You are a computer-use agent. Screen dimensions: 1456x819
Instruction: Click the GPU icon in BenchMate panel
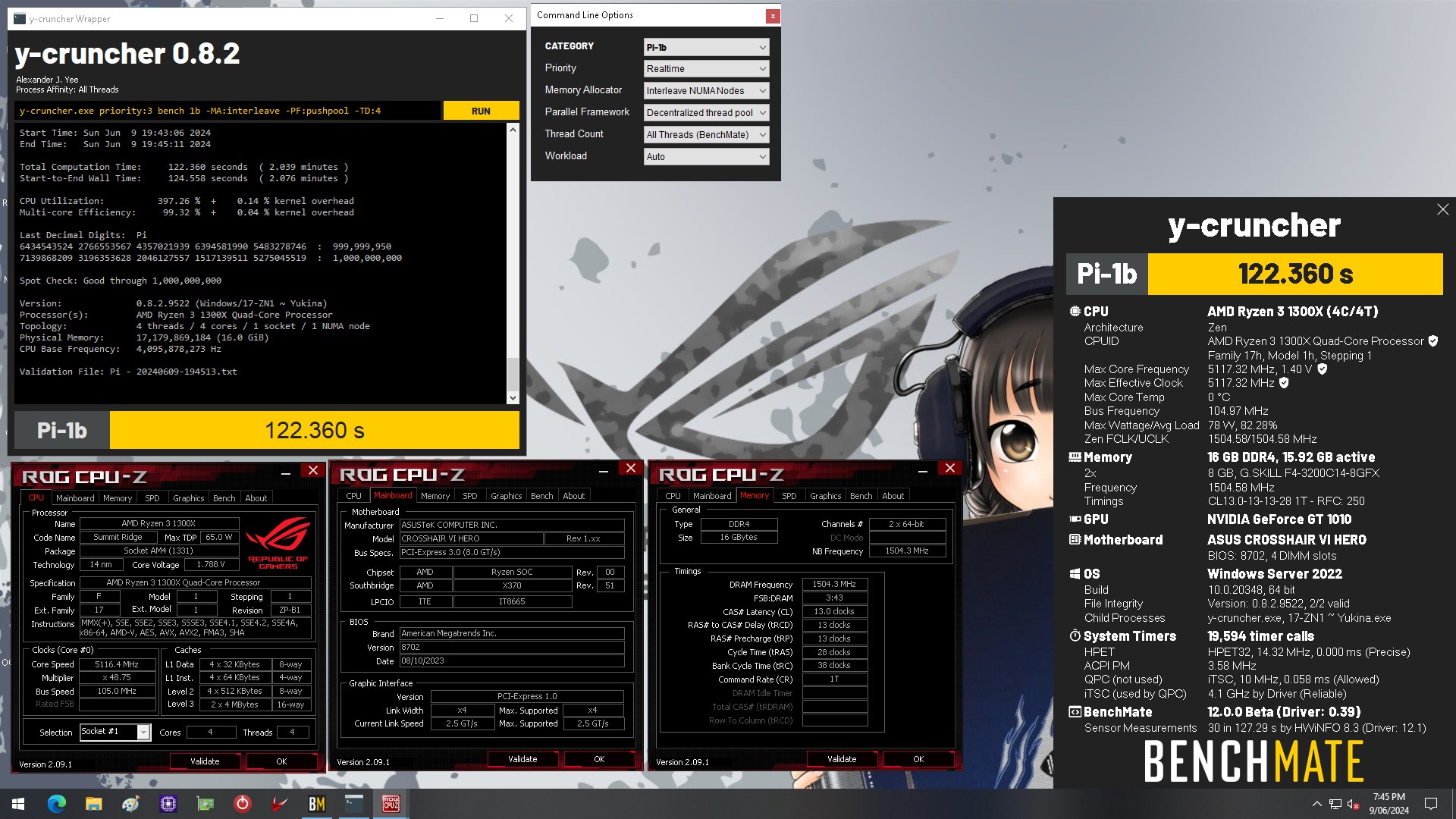1075,519
